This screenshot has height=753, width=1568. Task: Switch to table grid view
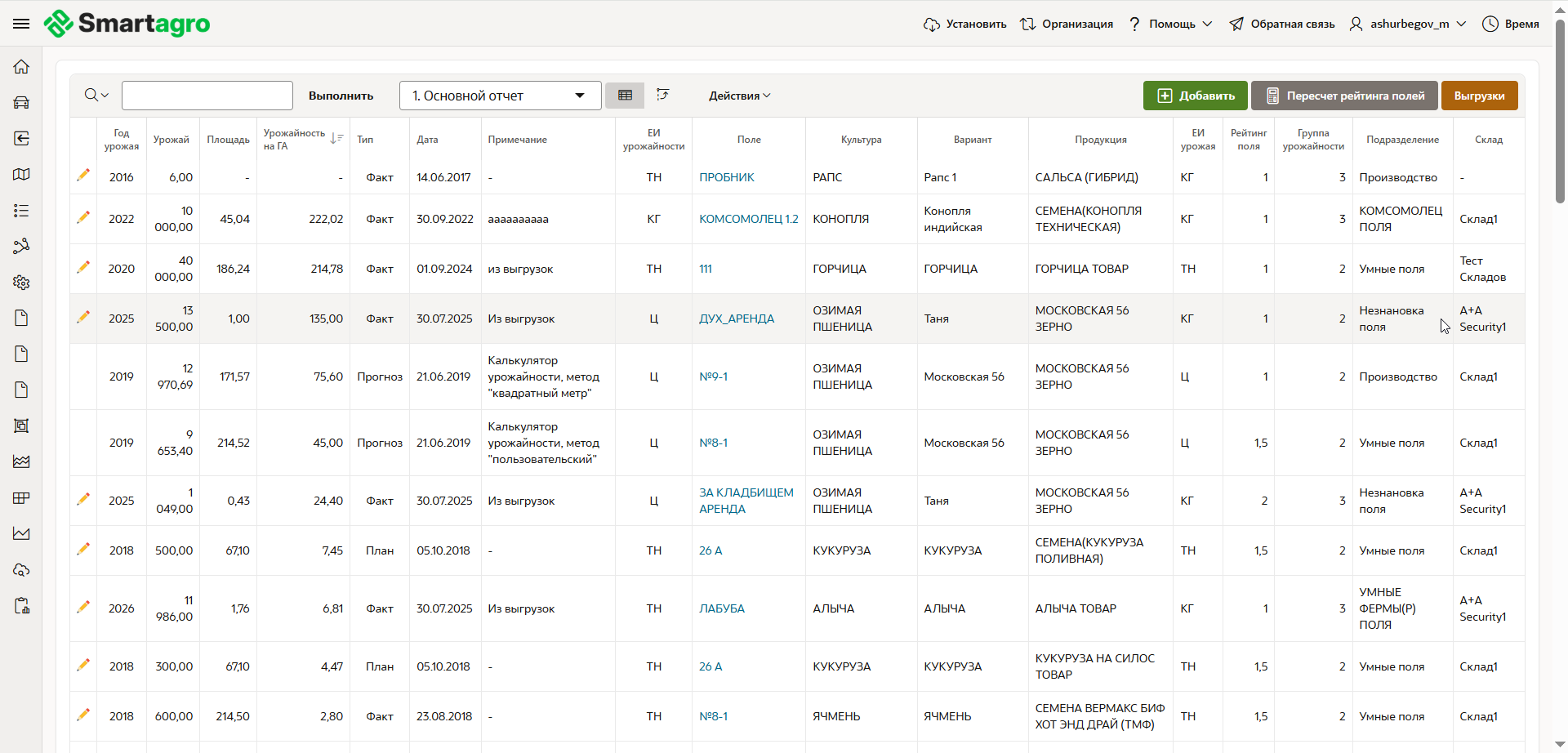point(625,96)
